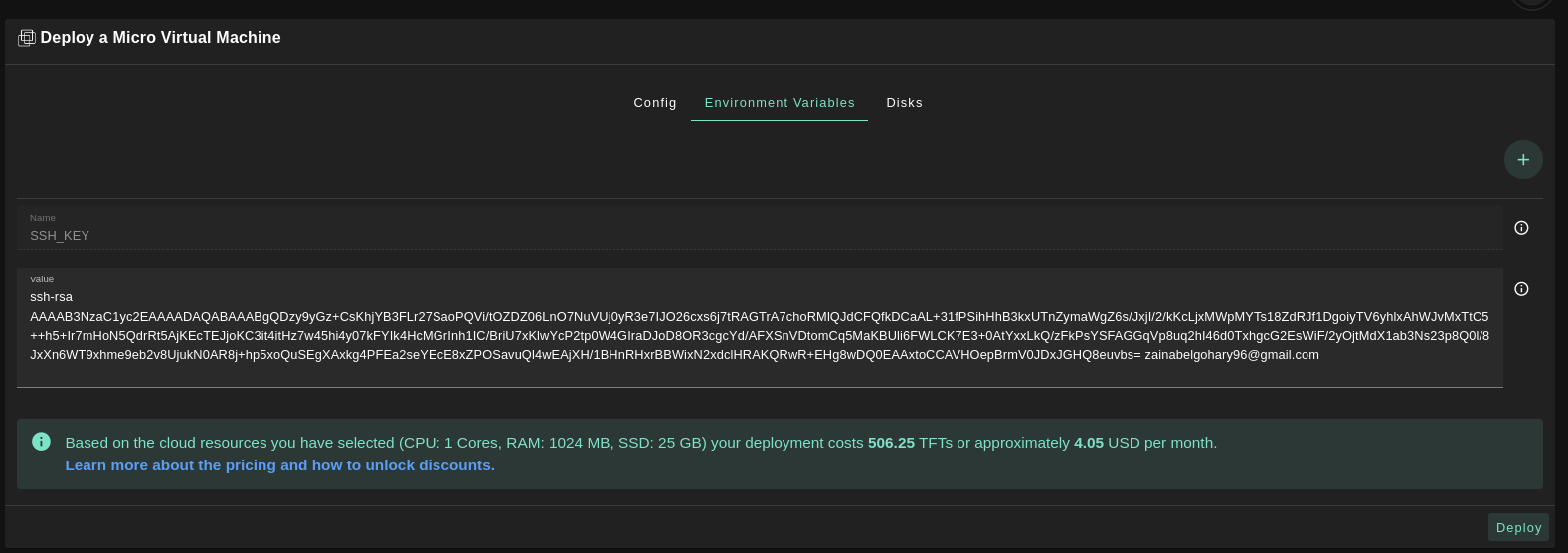Click the 4.05 USD monthly price
The height and width of the screenshot is (553, 1568).
point(1088,443)
